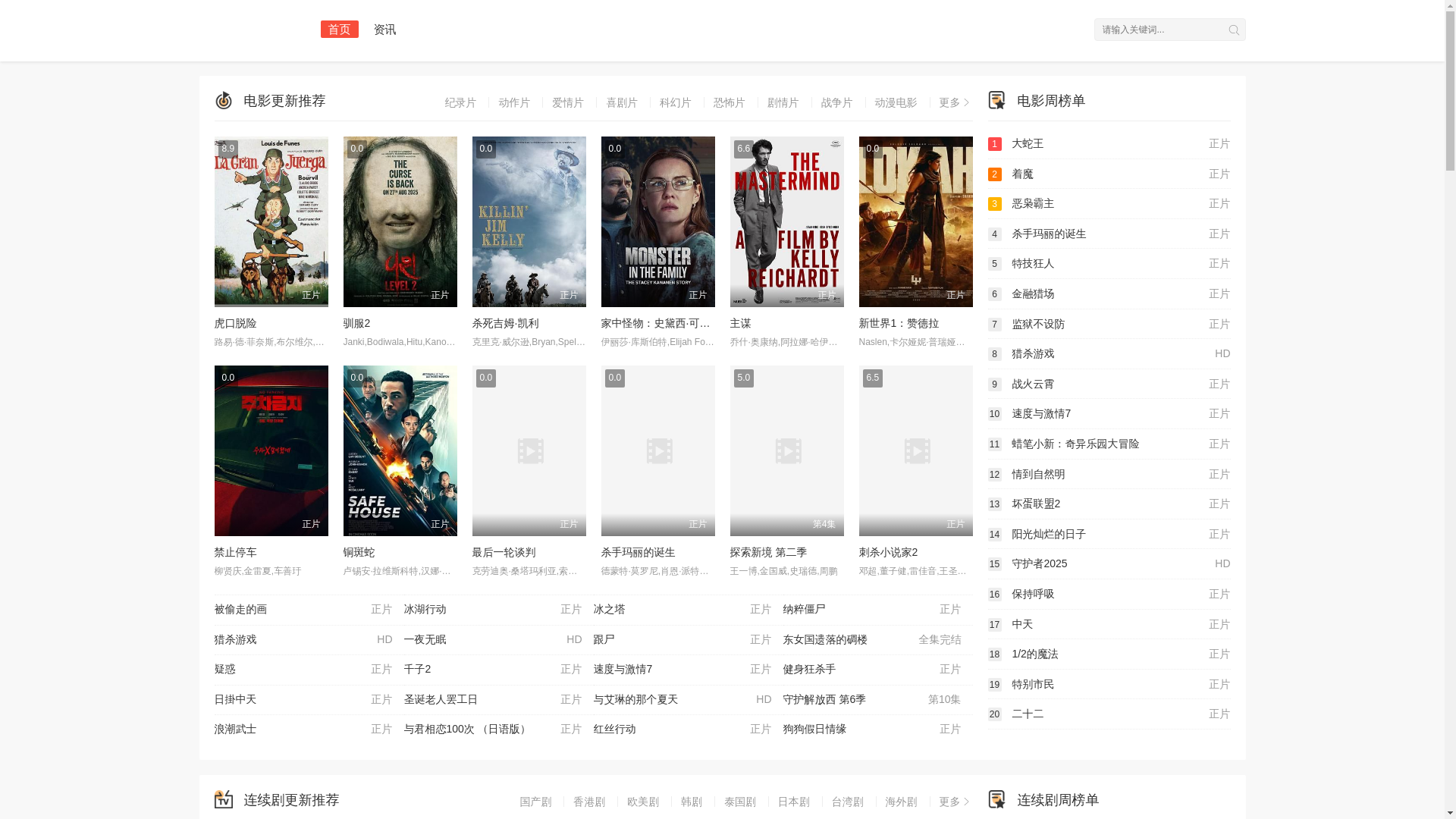Image resolution: width=1456 pixels, height=819 pixels.
Task: Select the 恐怖片 movie category
Action: (730, 102)
